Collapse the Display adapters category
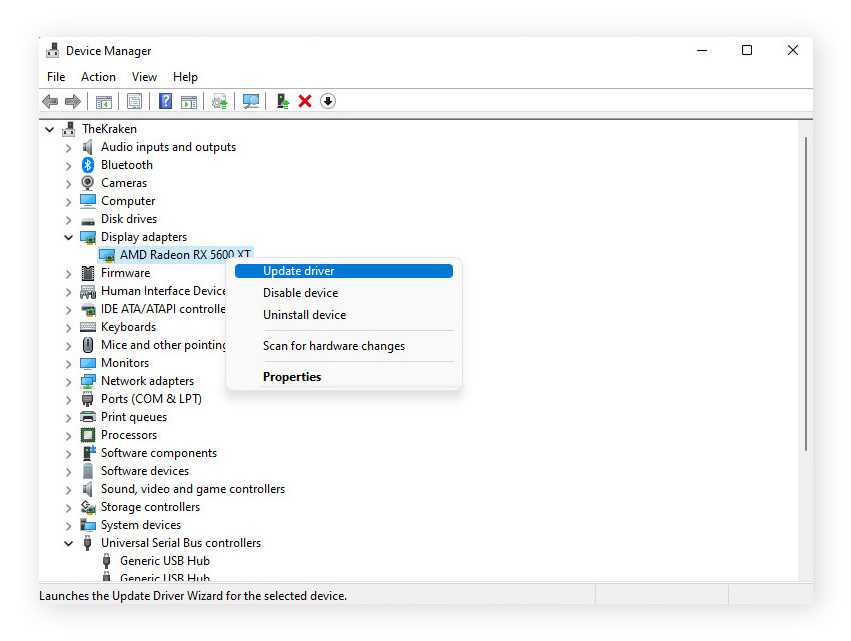 pos(68,237)
